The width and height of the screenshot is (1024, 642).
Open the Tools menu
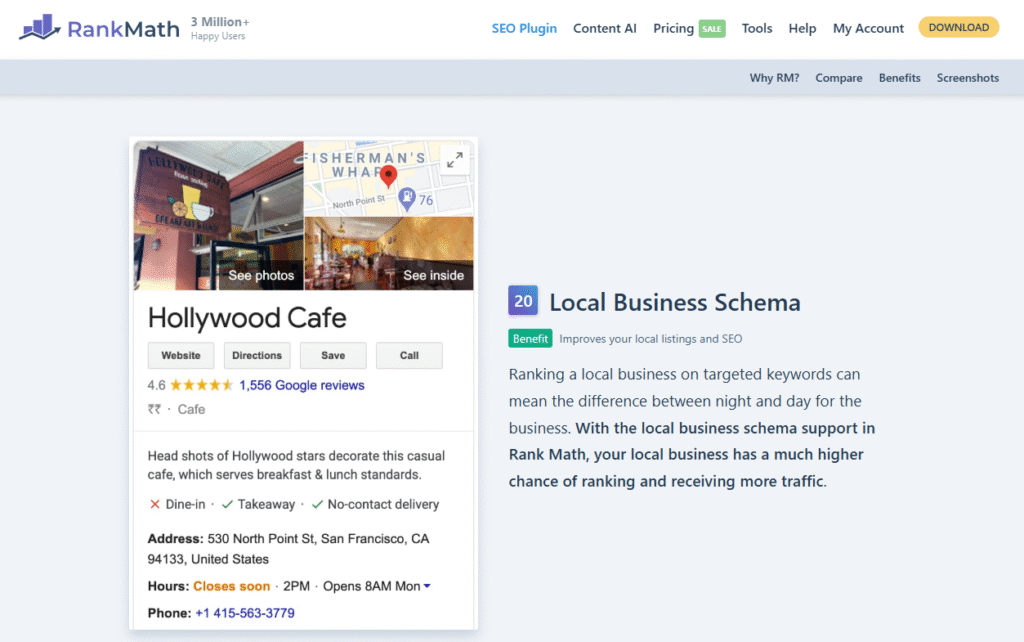(756, 28)
